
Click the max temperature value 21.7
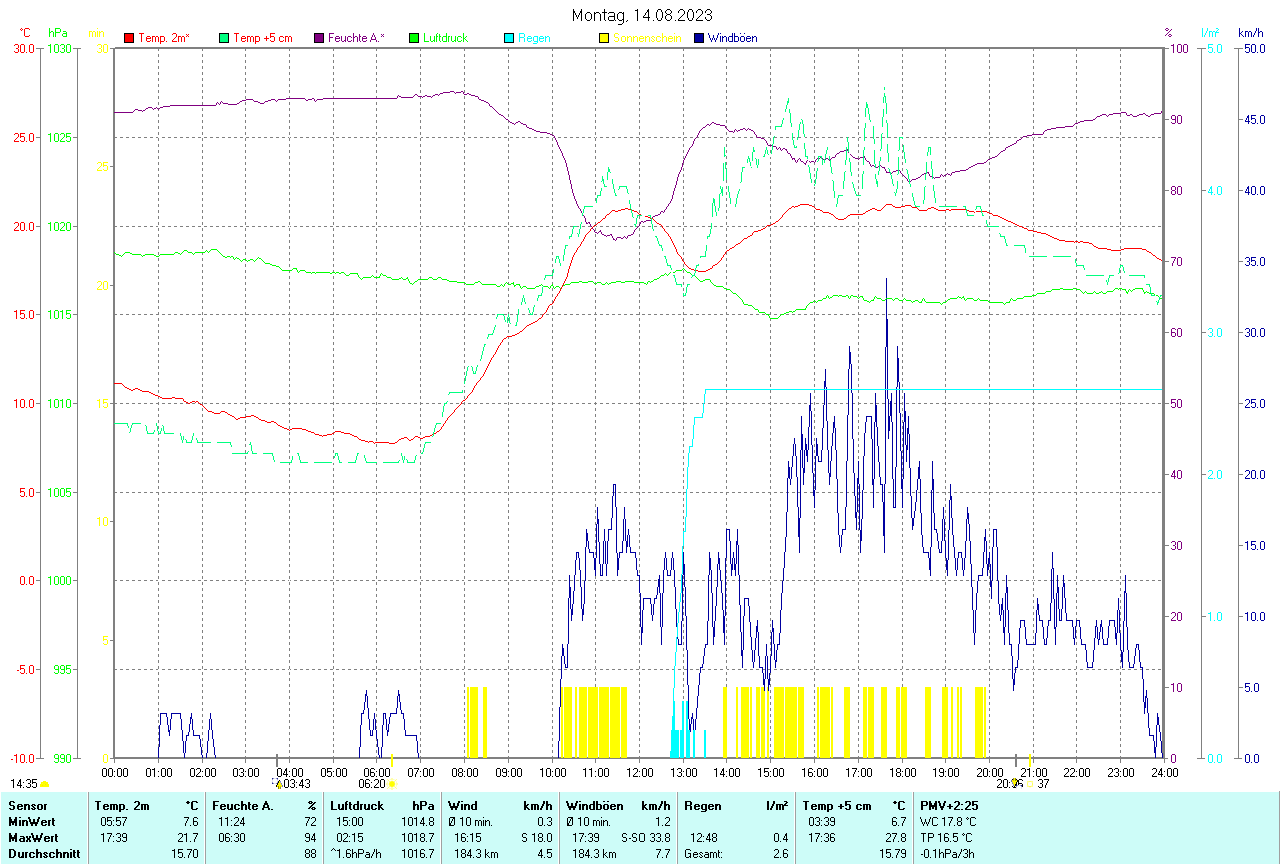(187, 837)
